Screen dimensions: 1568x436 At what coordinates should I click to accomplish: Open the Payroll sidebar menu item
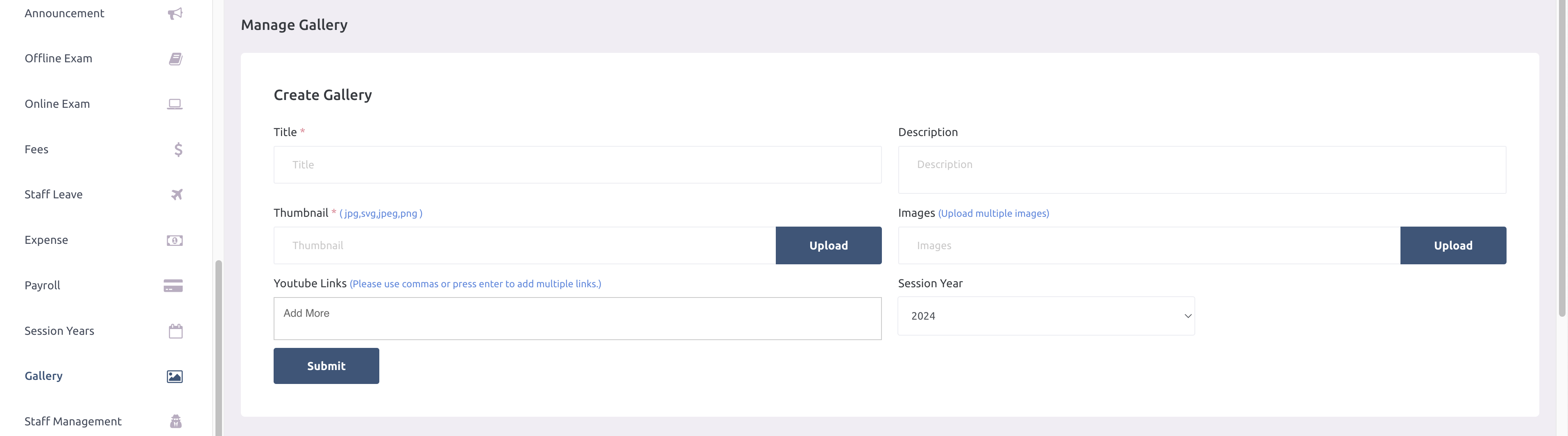click(42, 285)
